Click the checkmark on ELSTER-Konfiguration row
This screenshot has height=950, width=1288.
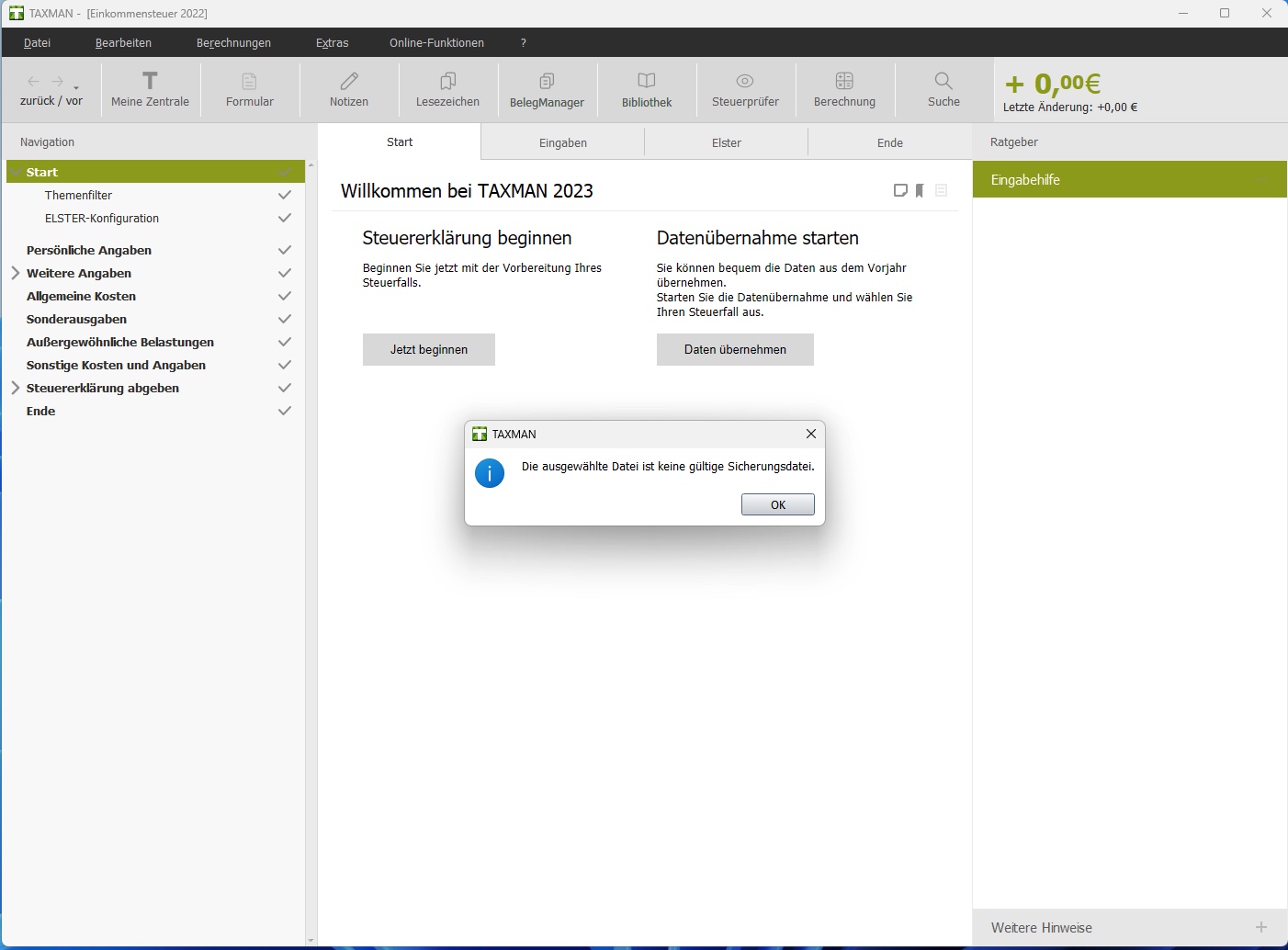tap(285, 218)
